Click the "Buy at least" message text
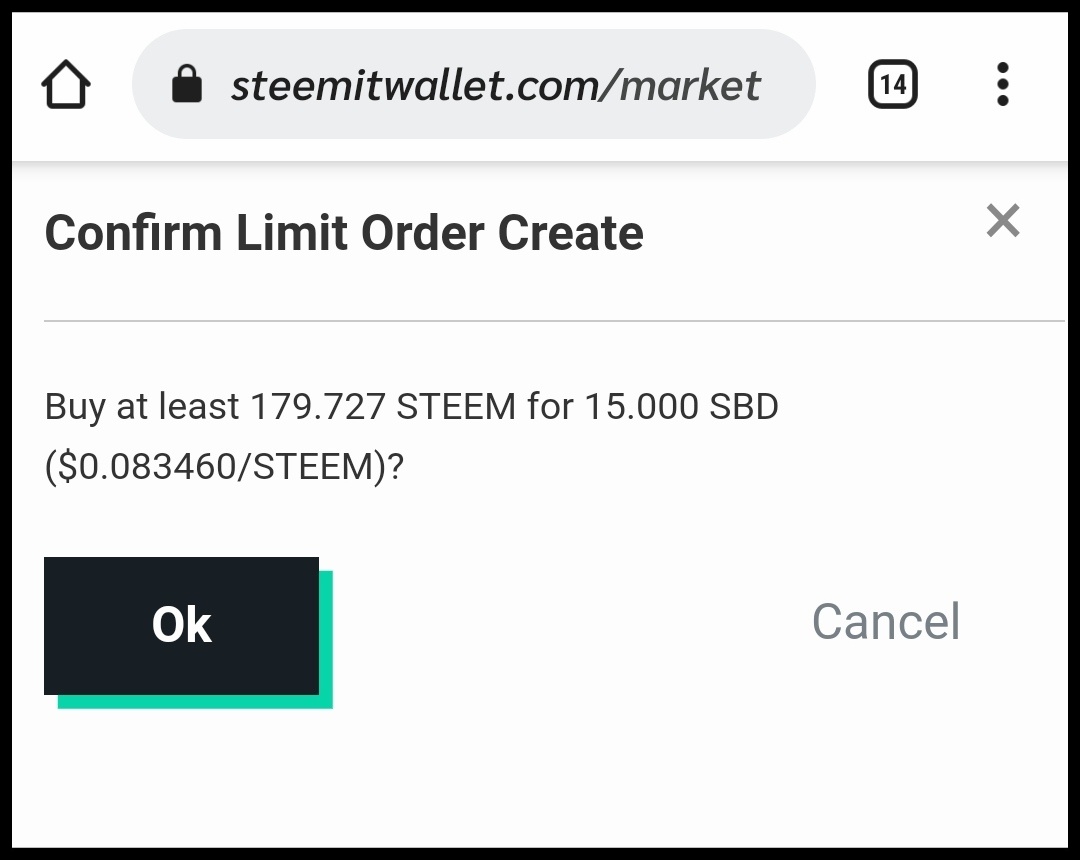The height and width of the screenshot is (860, 1080). [x=142, y=407]
